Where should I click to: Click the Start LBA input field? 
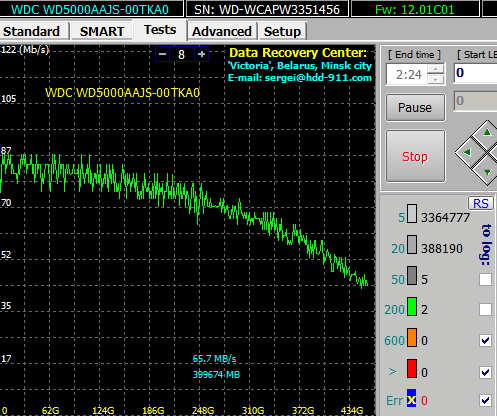pyautogui.click(x=476, y=73)
